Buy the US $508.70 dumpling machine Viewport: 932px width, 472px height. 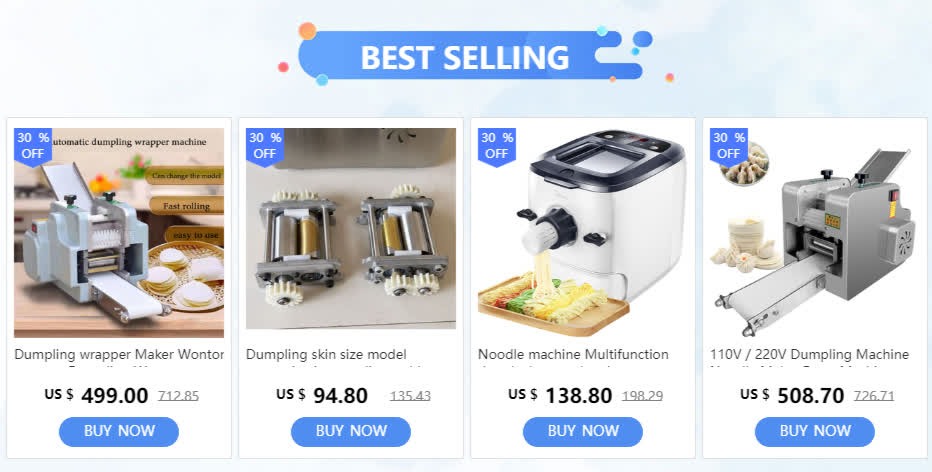pos(814,432)
